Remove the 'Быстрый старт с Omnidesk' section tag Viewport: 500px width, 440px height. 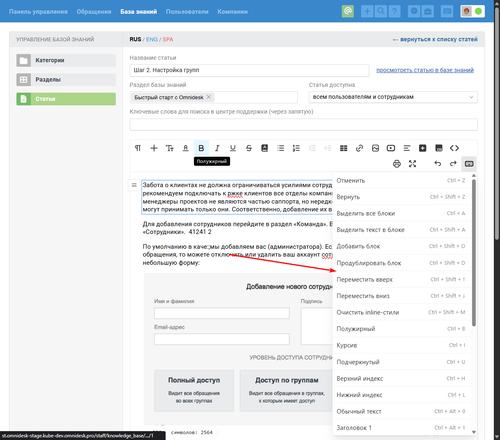[209, 97]
